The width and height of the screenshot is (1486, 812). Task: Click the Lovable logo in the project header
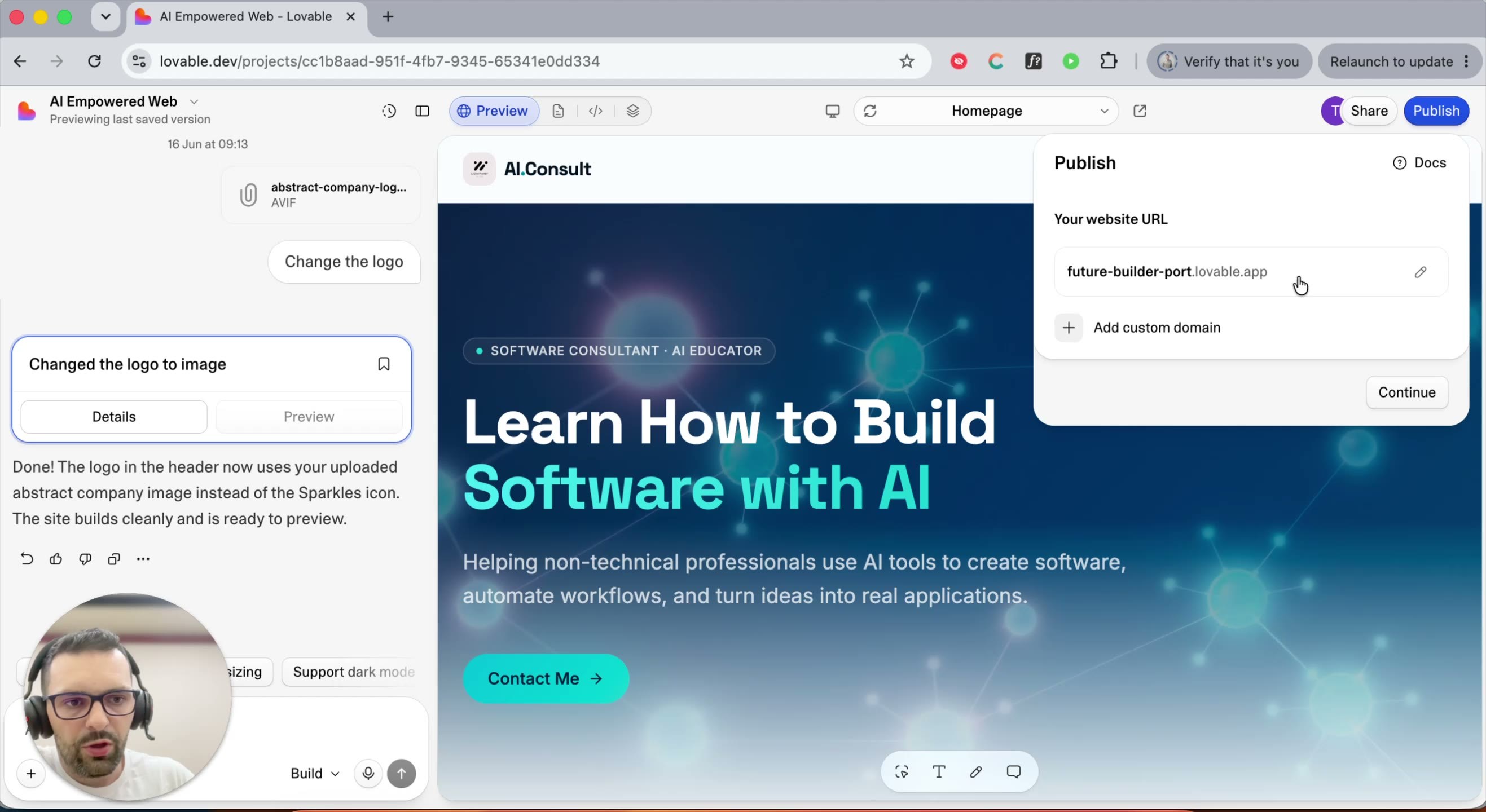pos(27,110)
